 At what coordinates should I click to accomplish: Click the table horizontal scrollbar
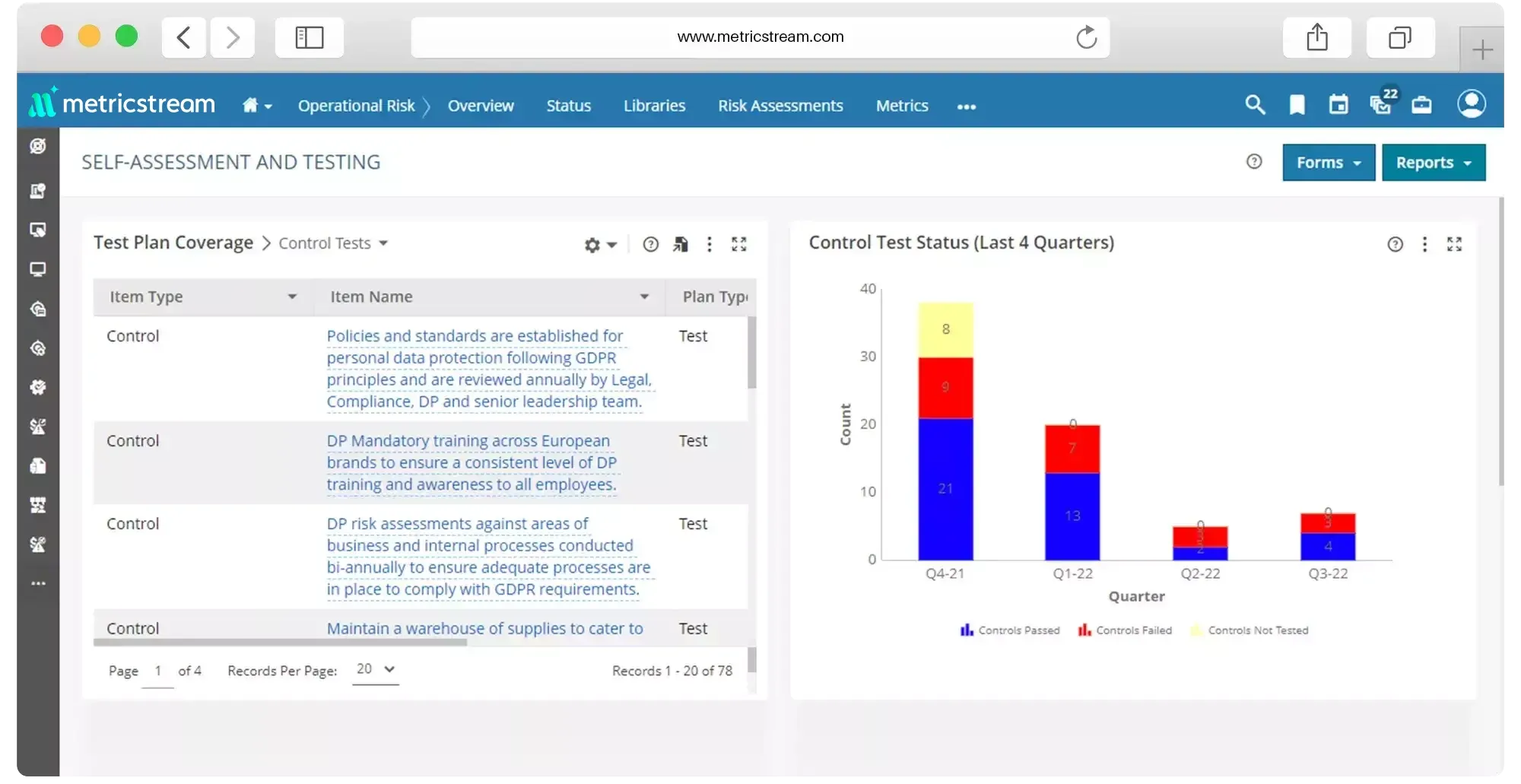[280, 643]
